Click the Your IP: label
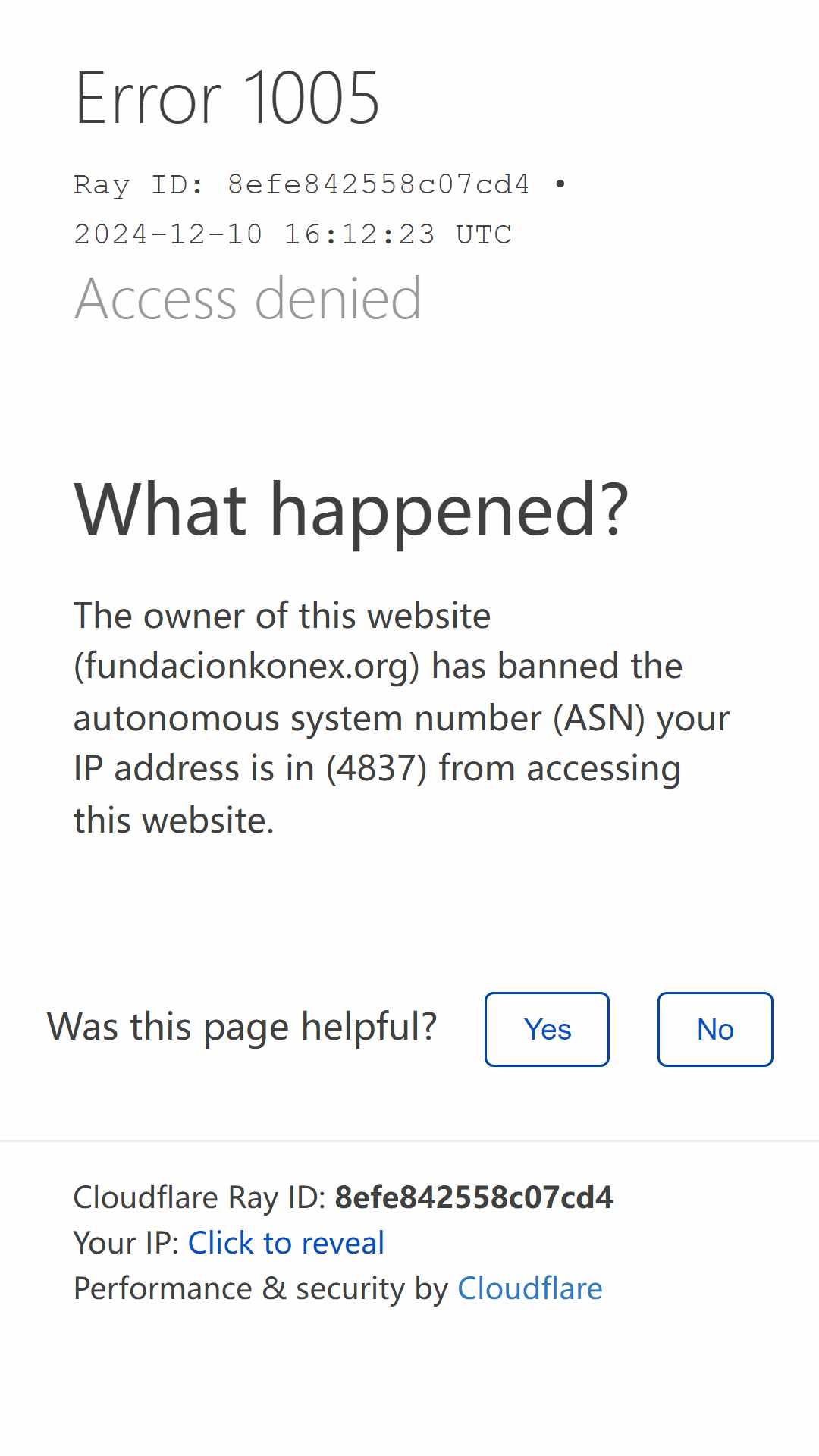The height and width of the screenshot is (1456, 819). pyautogui.click(x=126, y=1243)
